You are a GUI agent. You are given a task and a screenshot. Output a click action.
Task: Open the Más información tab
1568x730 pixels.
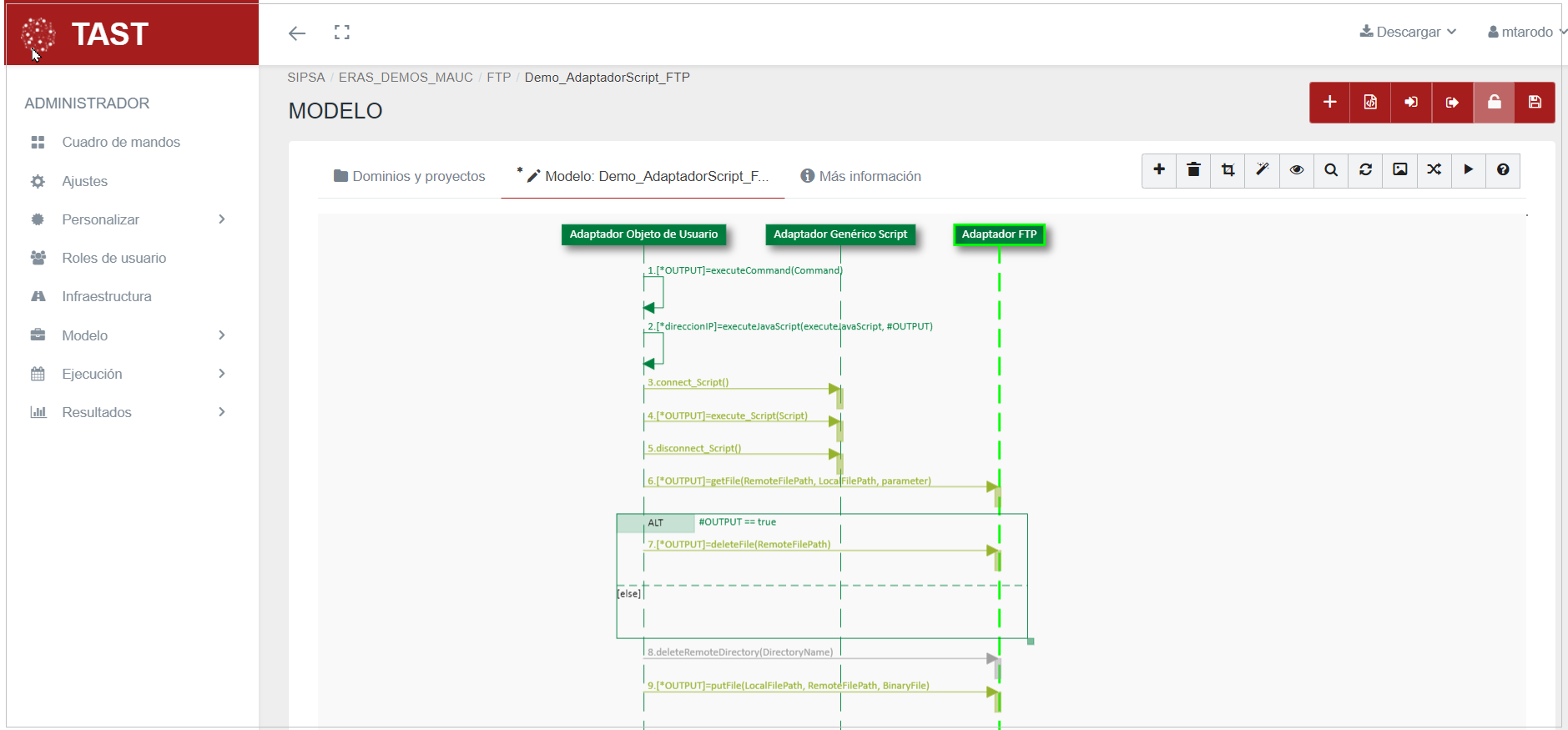pyautogui.click(x=860, y=176)
